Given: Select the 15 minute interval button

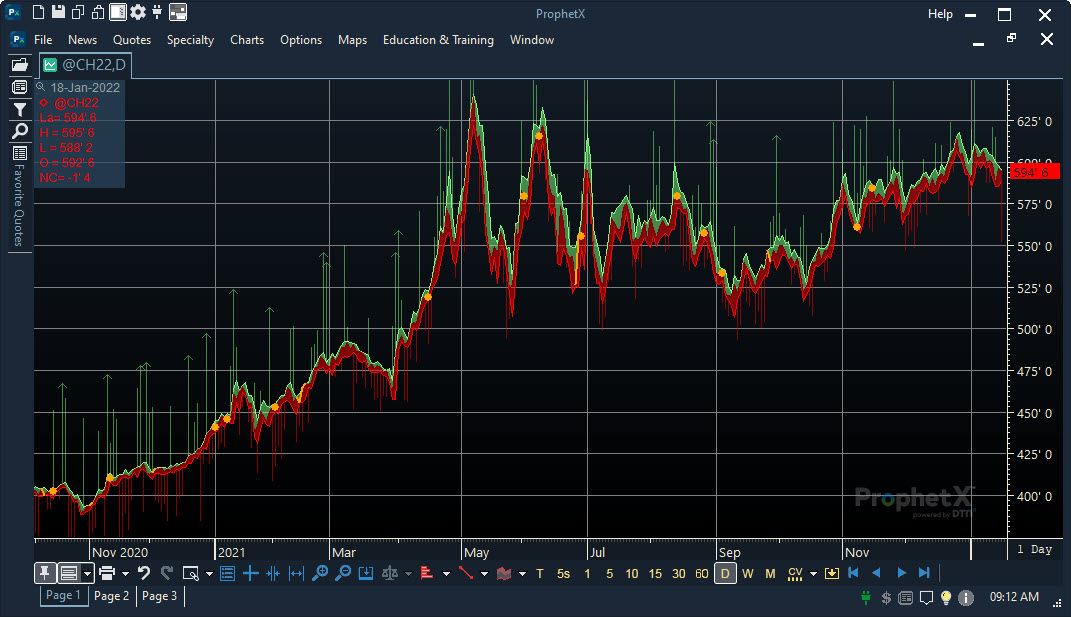Looking at the screenshot, I should pos(655,574).
